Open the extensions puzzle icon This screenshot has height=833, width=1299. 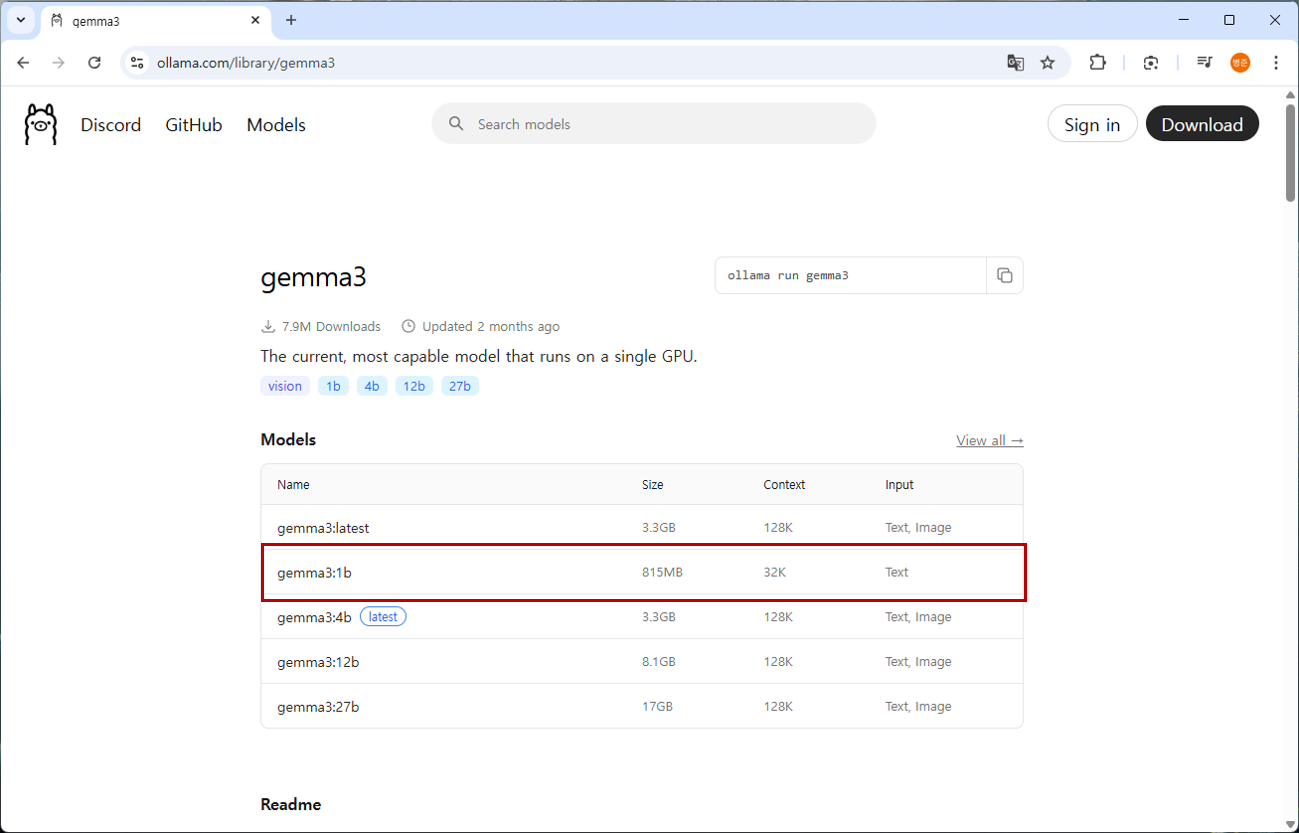(1098, 62)
